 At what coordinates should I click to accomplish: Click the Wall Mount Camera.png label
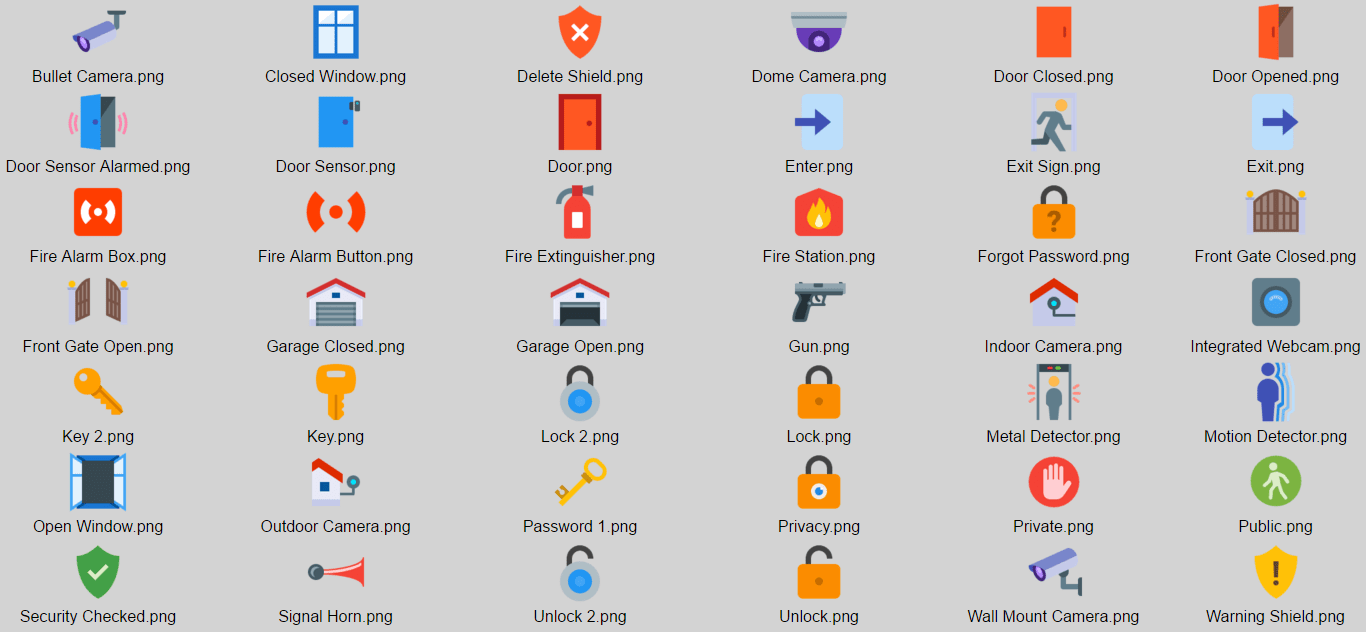[1054, 616]
